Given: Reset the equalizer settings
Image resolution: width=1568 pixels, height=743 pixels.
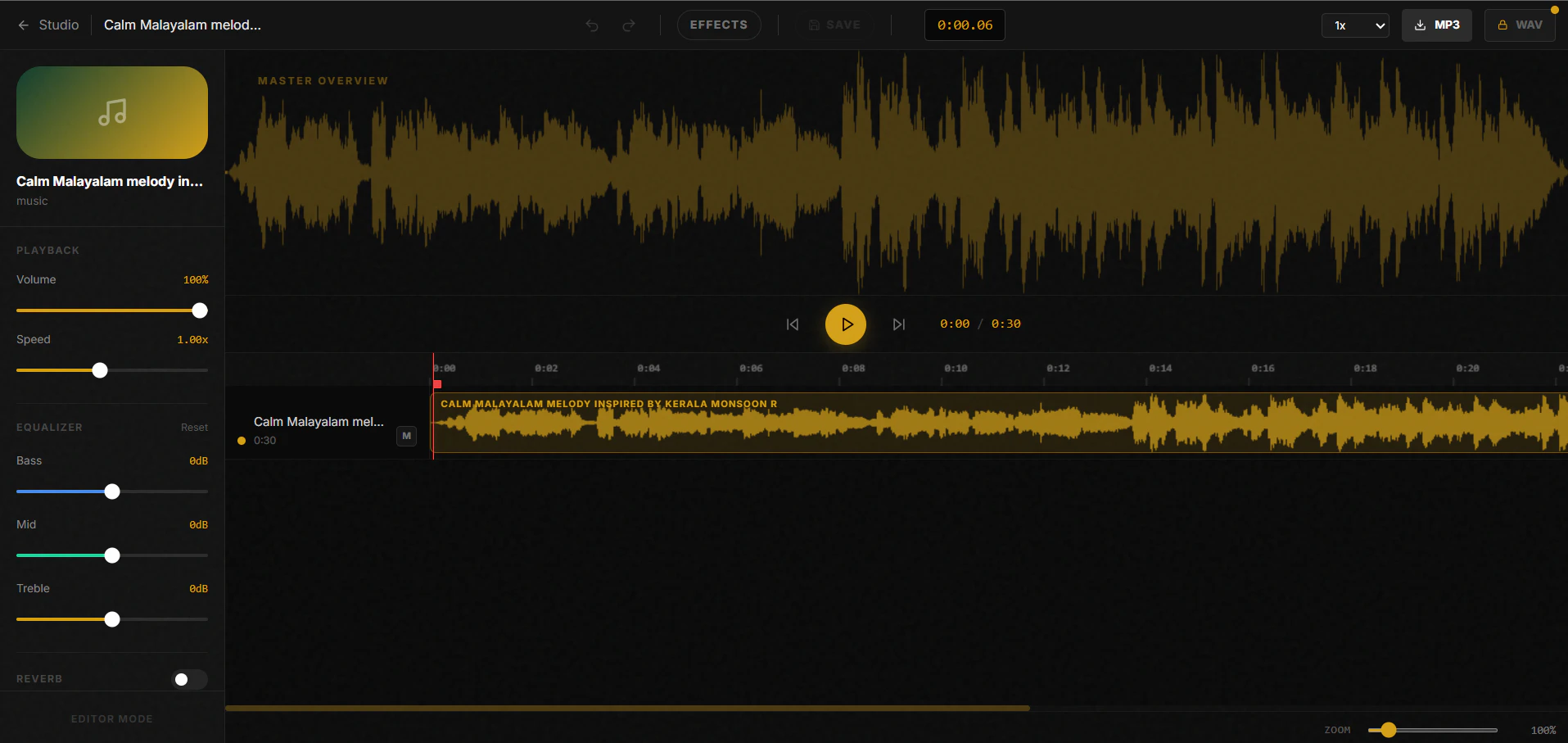Looking at the screenshot, I should [x=194, y=428].
